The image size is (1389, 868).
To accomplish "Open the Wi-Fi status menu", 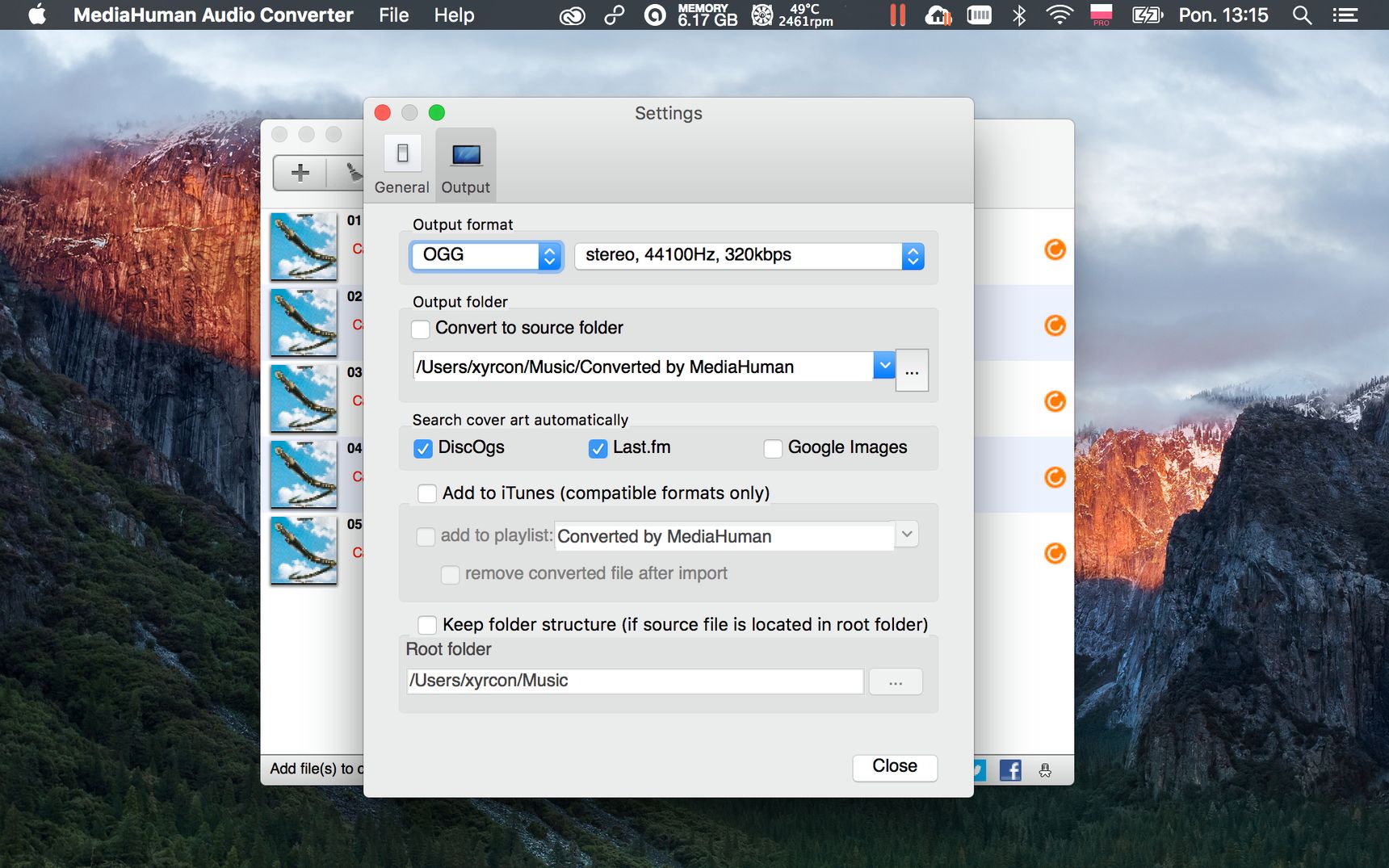I will pos(1059,15).
